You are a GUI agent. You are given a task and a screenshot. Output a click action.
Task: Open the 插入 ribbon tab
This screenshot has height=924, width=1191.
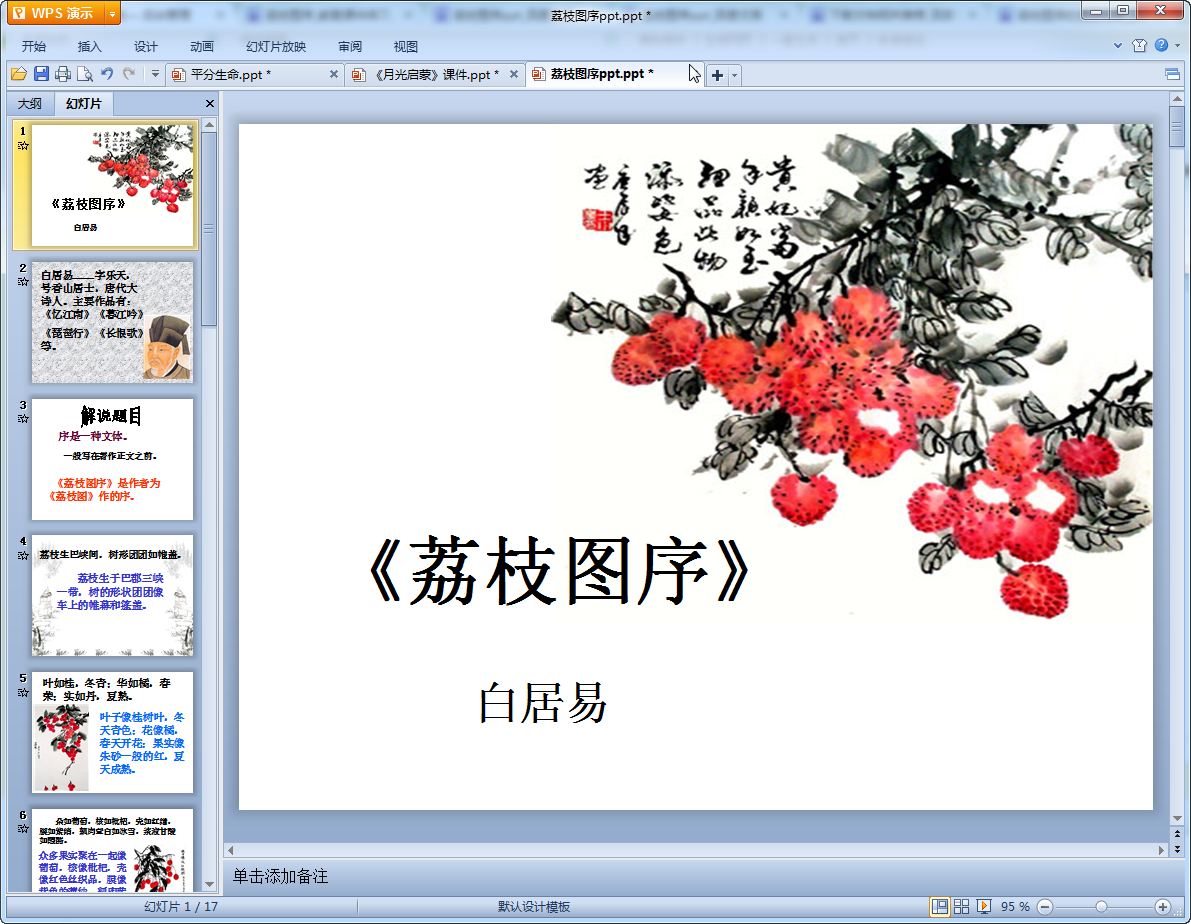[90, 46]
